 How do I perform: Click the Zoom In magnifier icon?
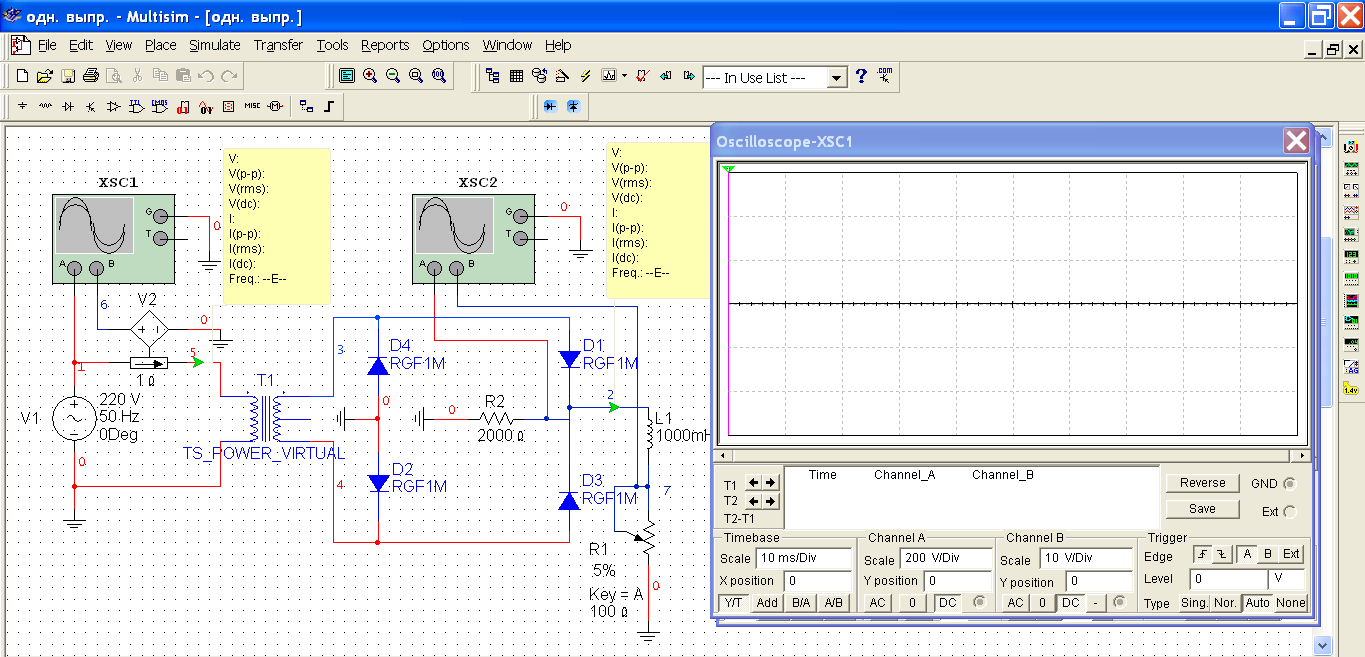pyautogui.click(x=370, y=76)
